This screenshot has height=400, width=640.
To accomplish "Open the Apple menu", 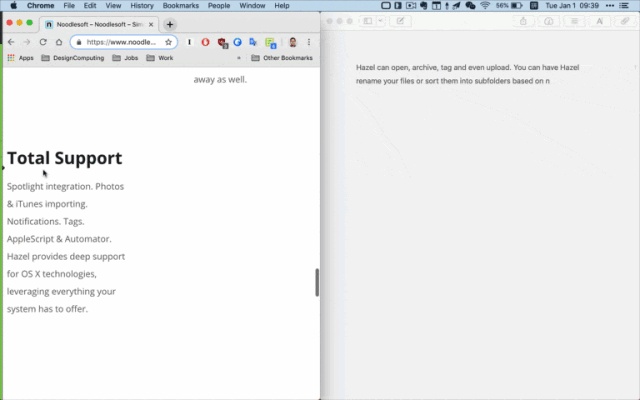I will [x=13, y=6].
